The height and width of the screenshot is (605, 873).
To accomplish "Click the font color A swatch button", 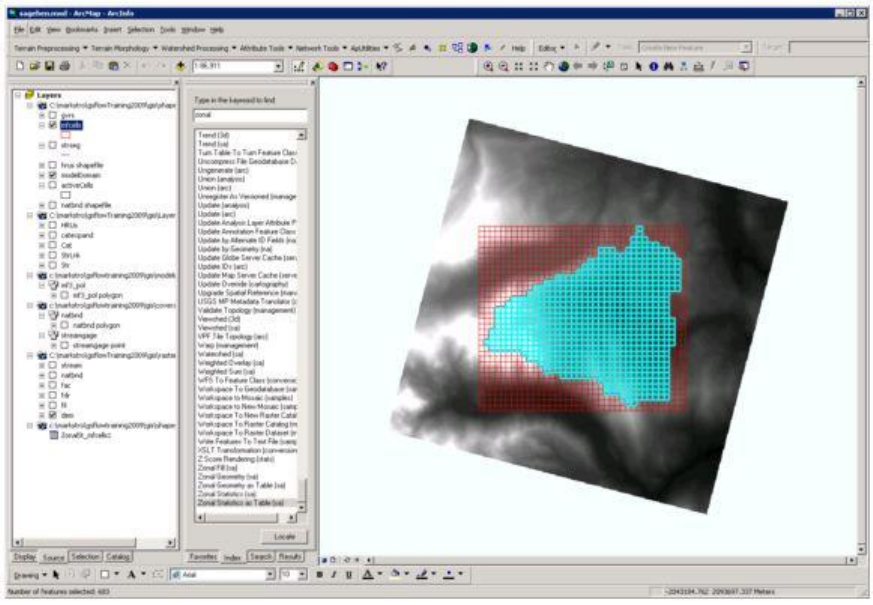I will click(368, 574).
